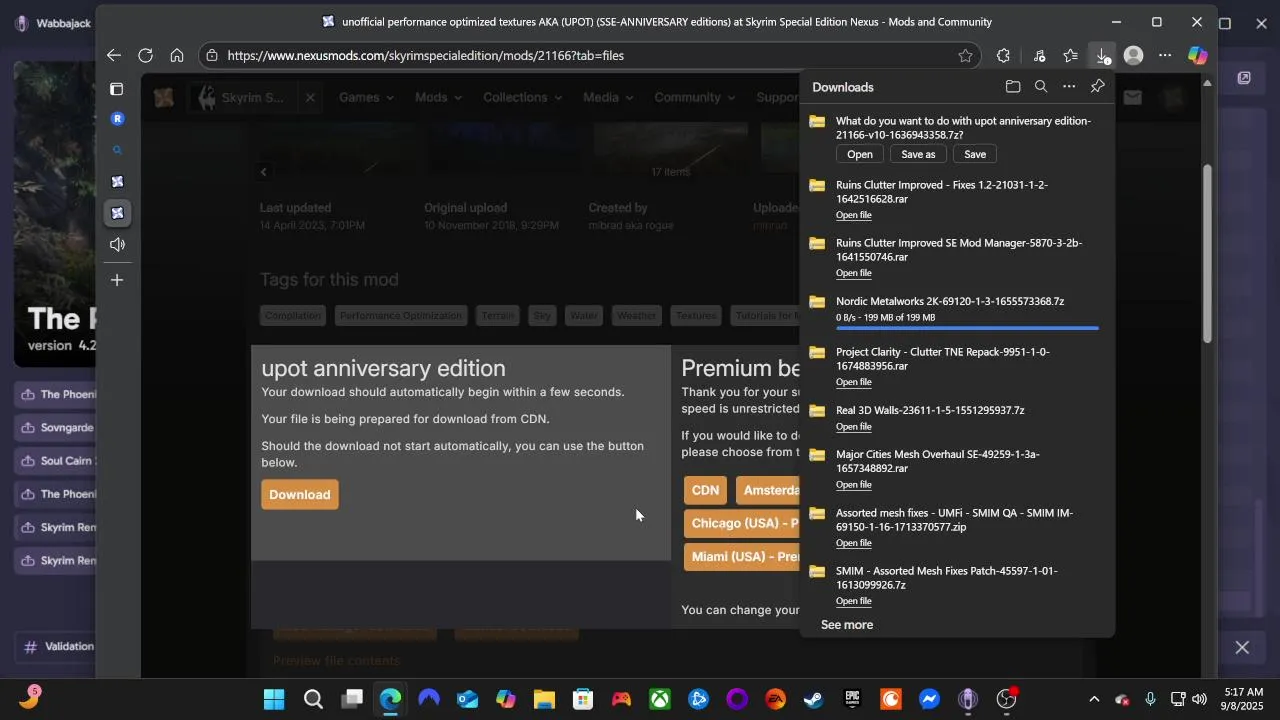1280x720 pixels.
Task: Open Epic Games Launcher from taskbar
Action: pos(852,699)
